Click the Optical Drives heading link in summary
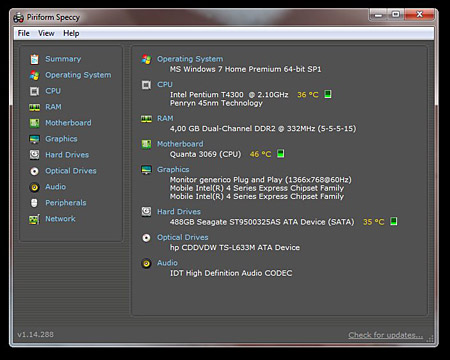The image size is (450, 360). point(183,237)
